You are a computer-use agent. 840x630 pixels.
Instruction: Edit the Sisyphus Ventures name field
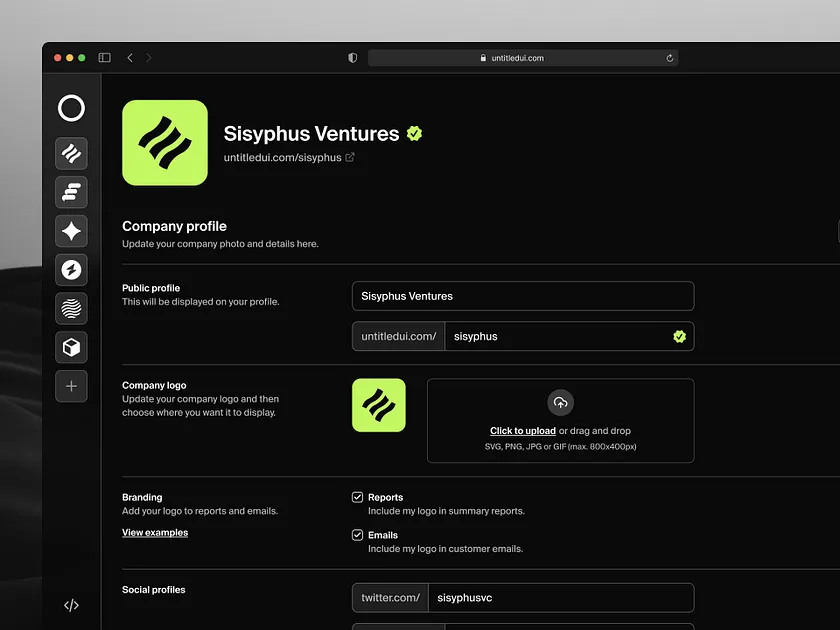tap(522, 296)
